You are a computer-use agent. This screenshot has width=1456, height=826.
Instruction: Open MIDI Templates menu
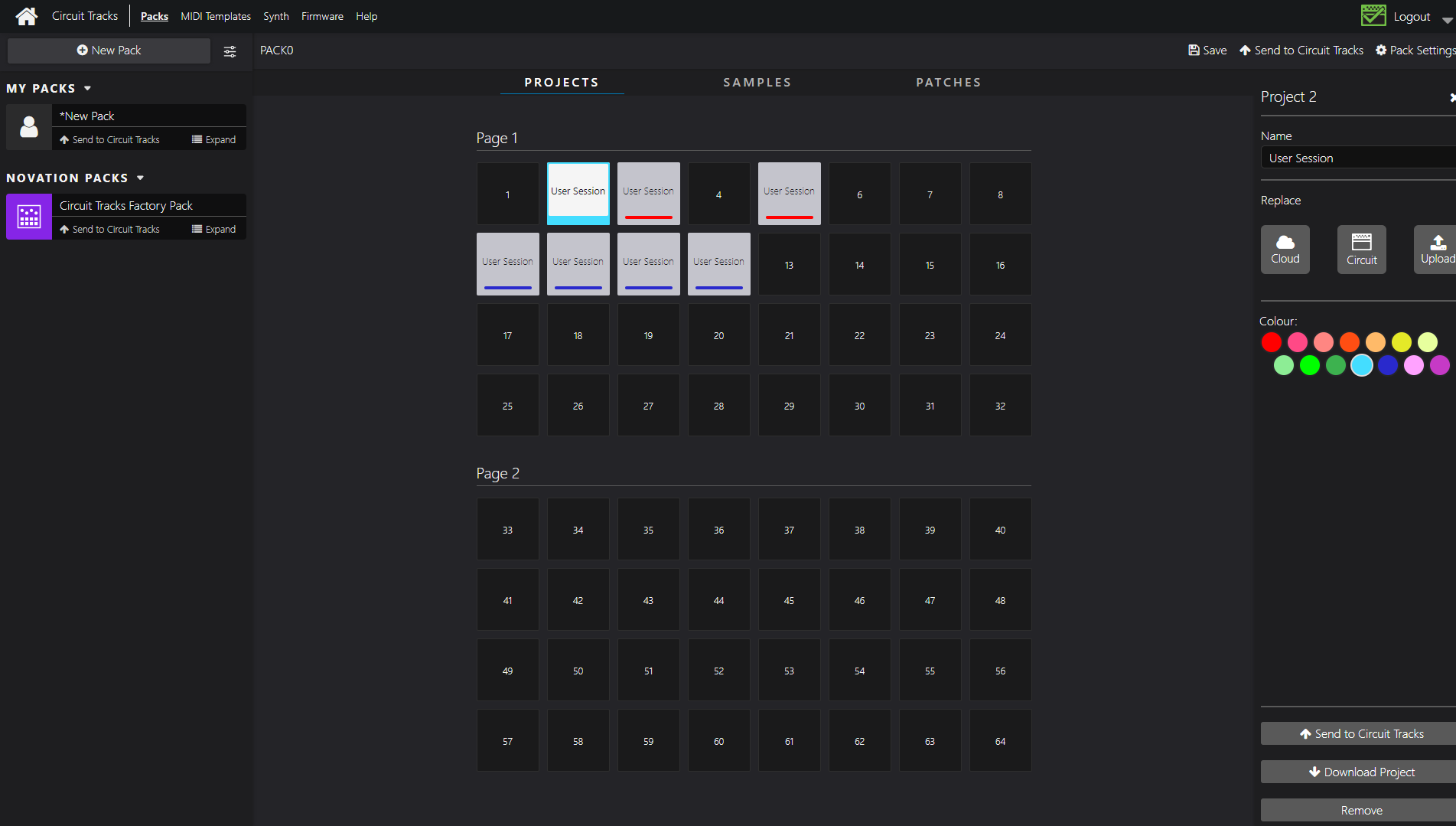click(x=216, y=16)
